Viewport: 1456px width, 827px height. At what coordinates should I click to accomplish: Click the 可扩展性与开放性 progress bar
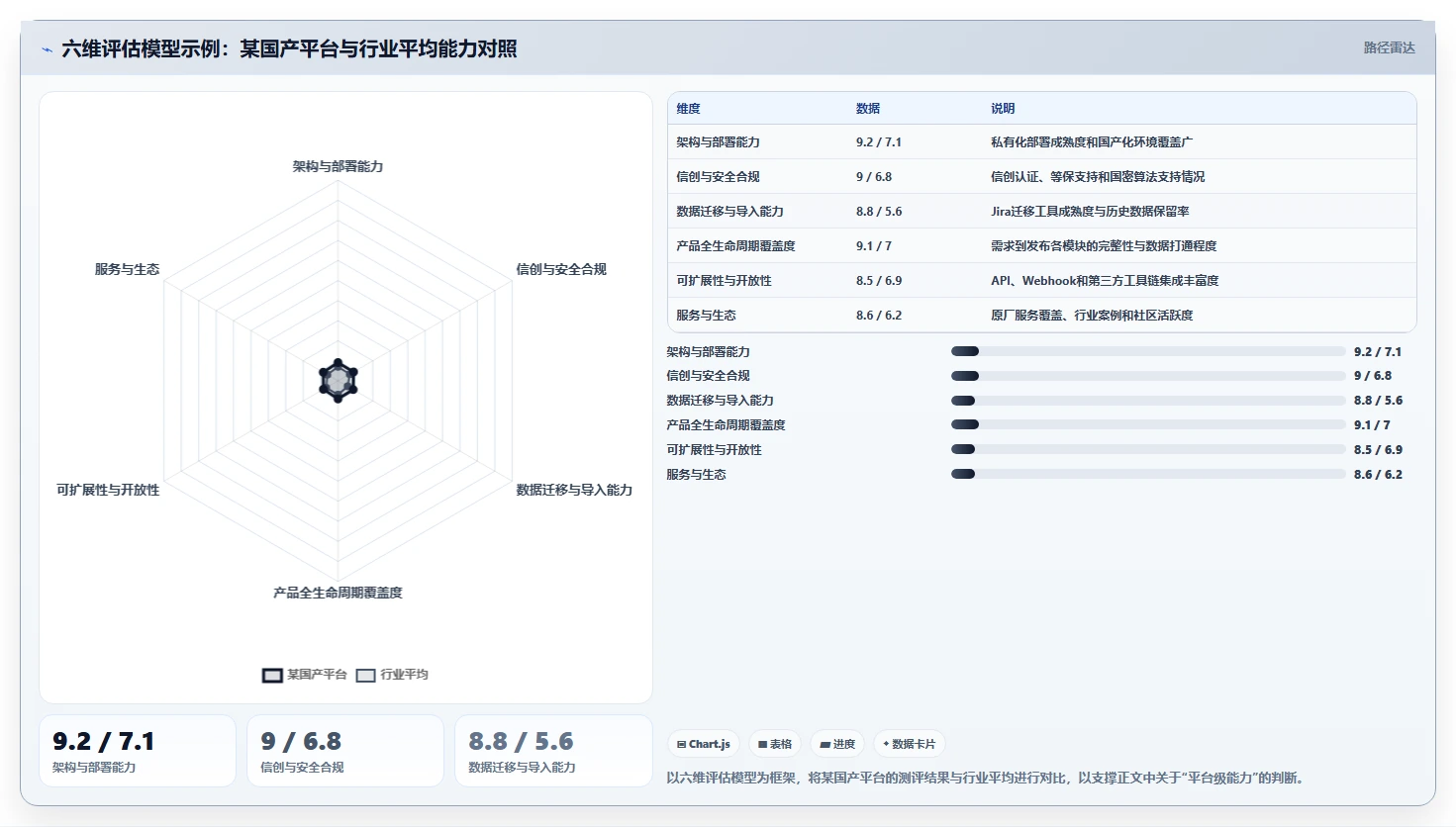[x=1148, y=449]
